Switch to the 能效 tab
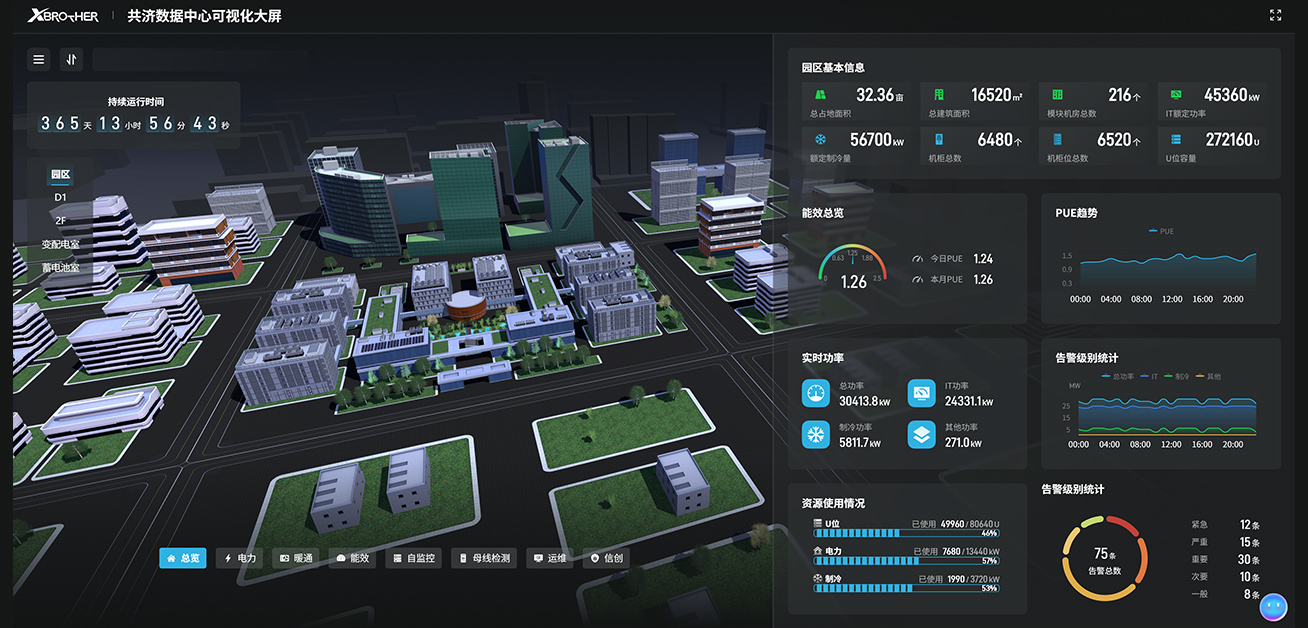 [x=353, y=558]
